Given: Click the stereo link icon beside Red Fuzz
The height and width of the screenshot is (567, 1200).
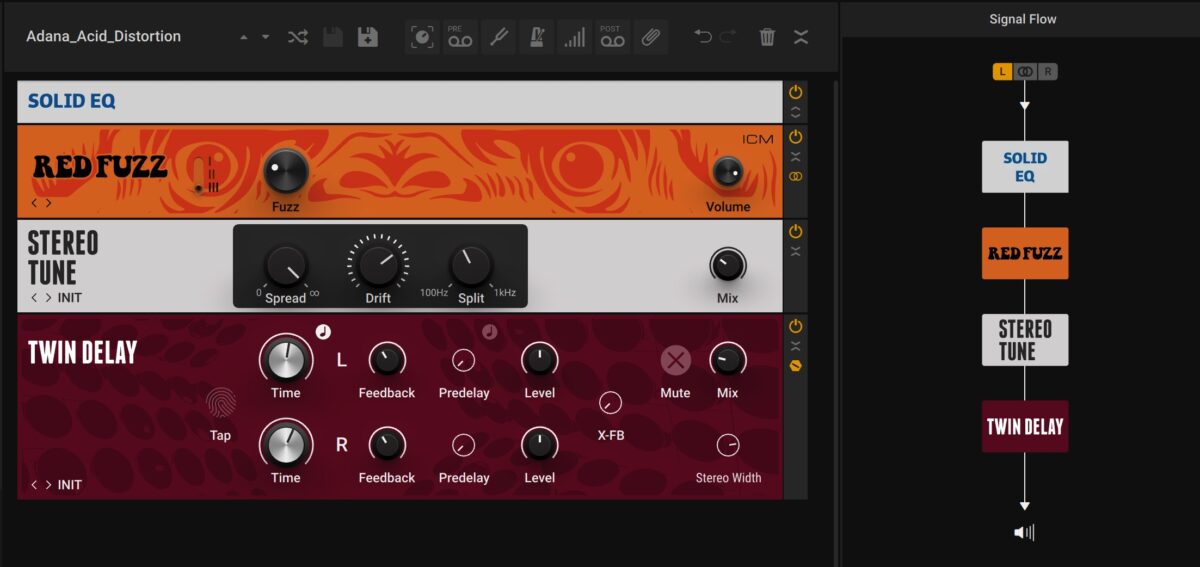Looking at the screenshot, I should tap(796, 177).
